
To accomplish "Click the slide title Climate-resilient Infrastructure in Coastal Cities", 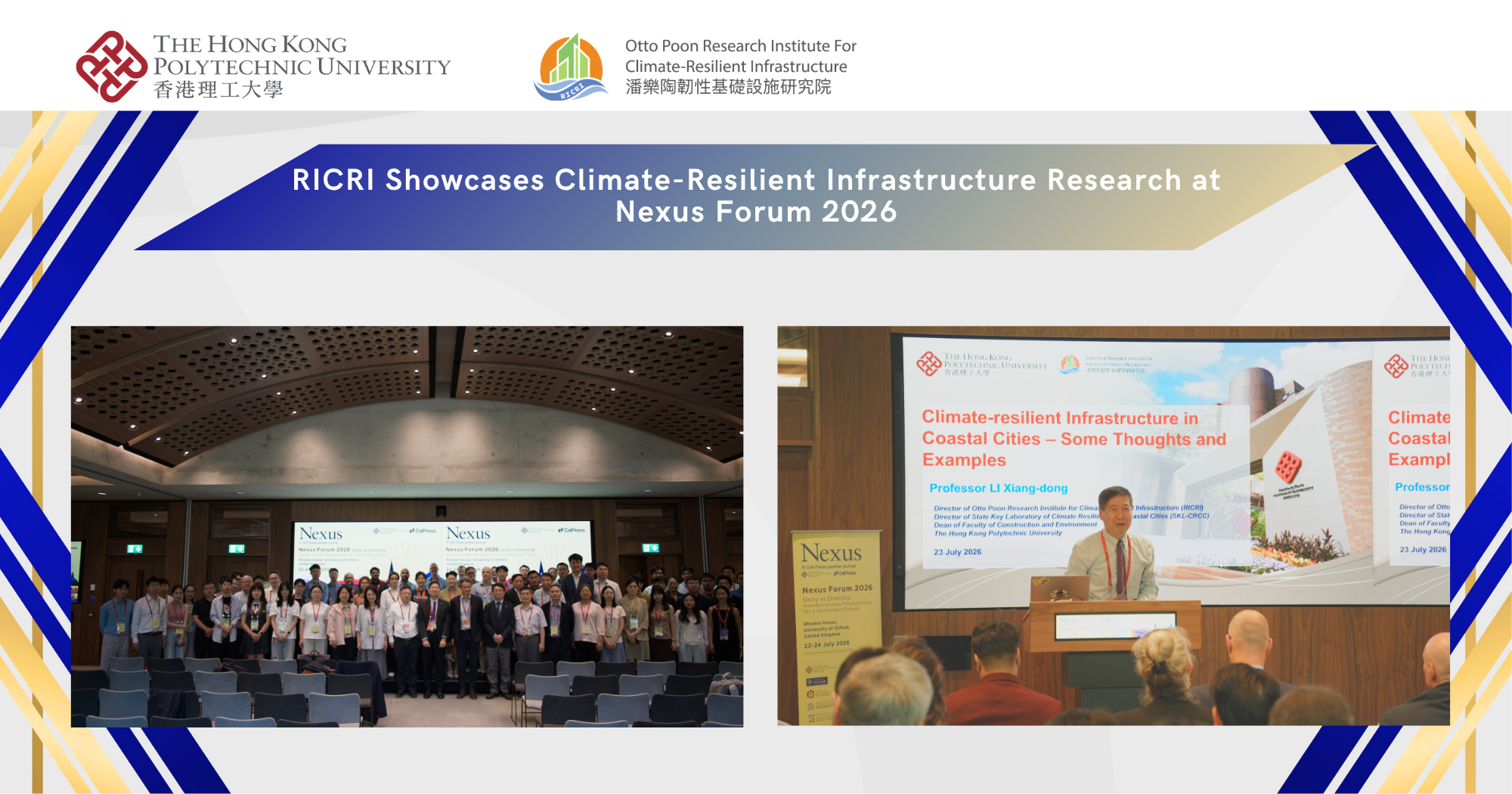I will pos(1074,439).
